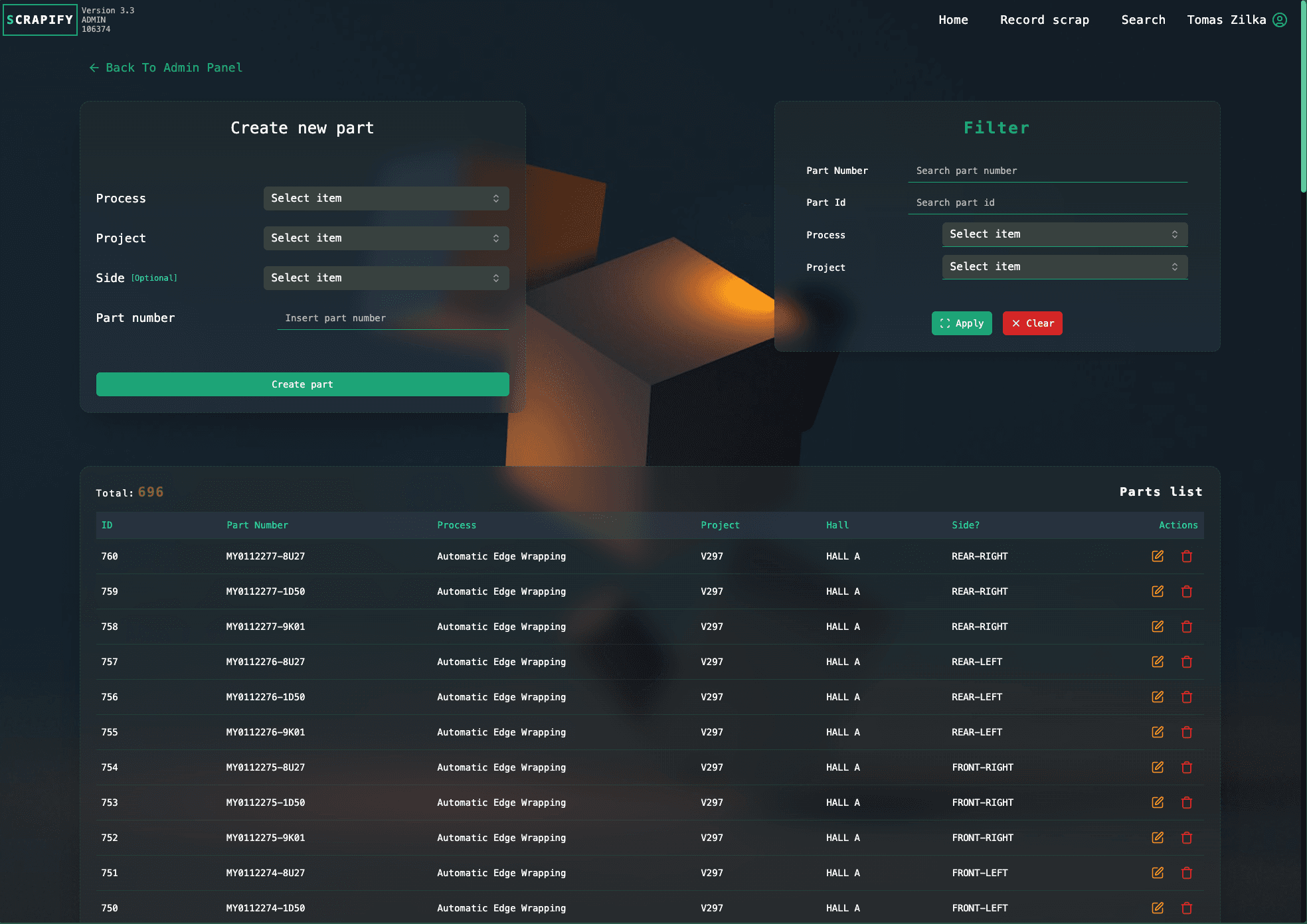Delete part ID 751 with trash icon
The height and width of the screenshot is (924, 1307).
coord(1187,873)
